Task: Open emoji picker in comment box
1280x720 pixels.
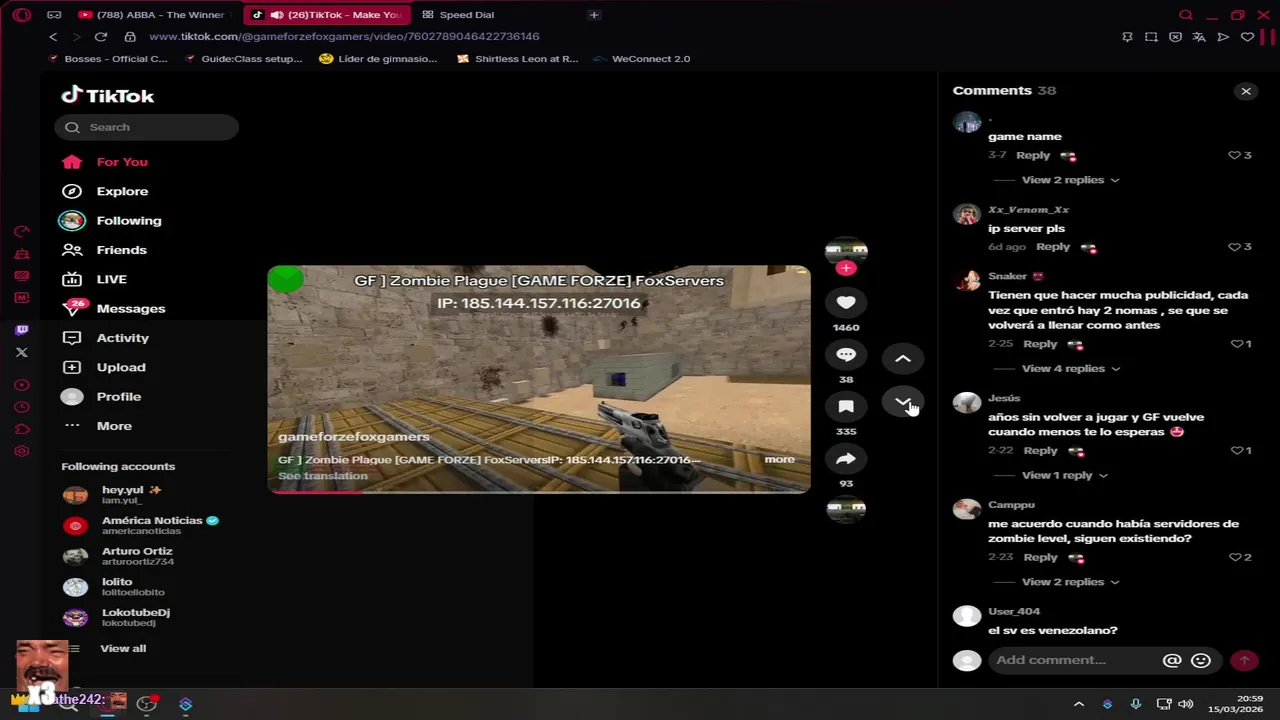Action: coord(1201,660)
